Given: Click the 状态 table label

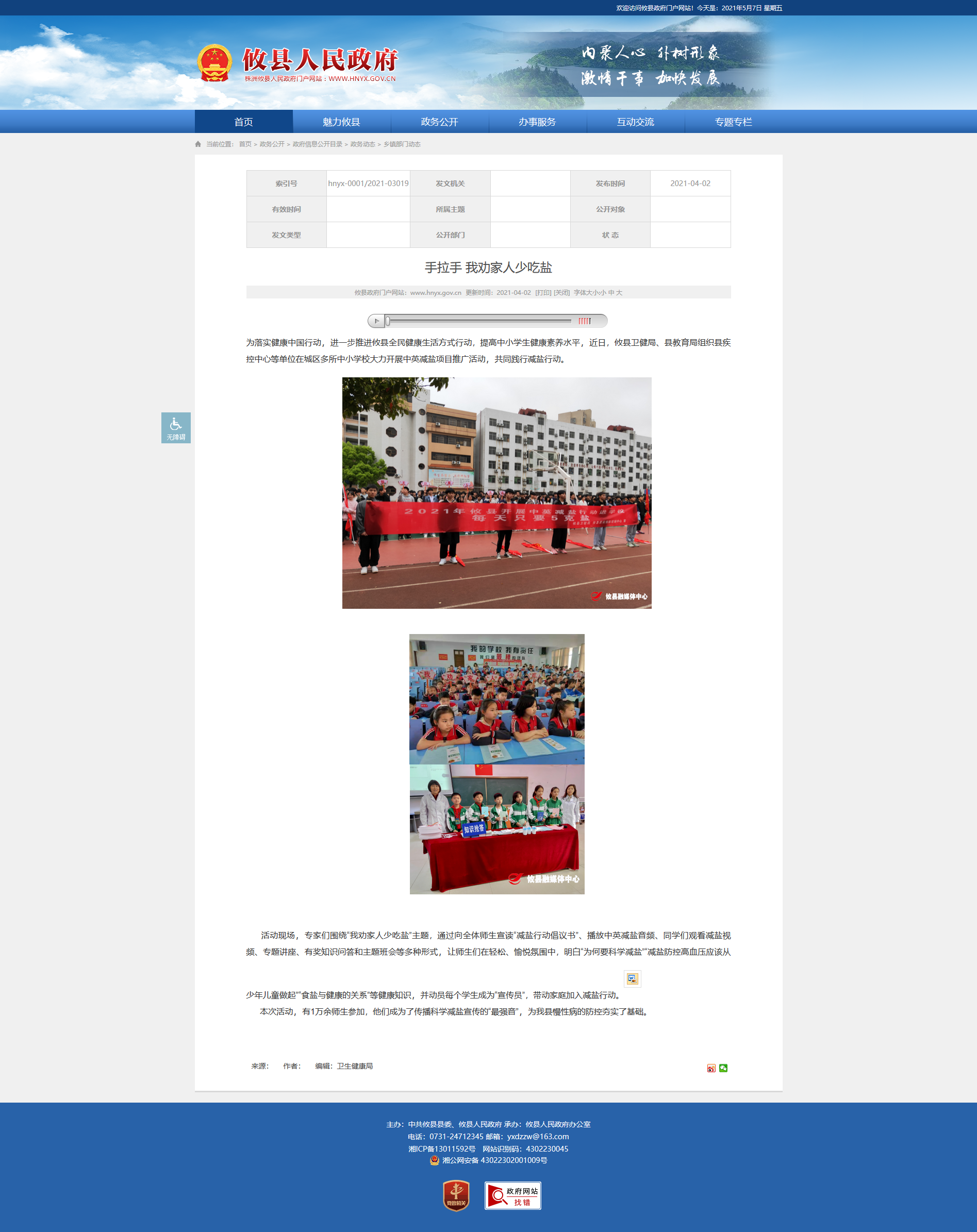Looking at the screenshot, I should click(x=610, y=235).
